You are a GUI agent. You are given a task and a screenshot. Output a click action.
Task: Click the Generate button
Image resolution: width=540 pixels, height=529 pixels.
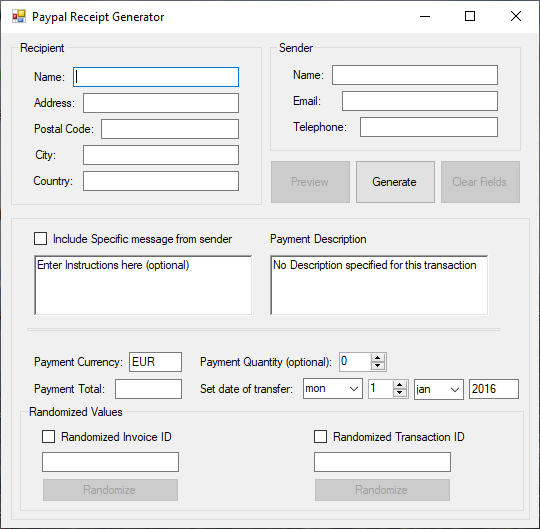coord(395,182)
